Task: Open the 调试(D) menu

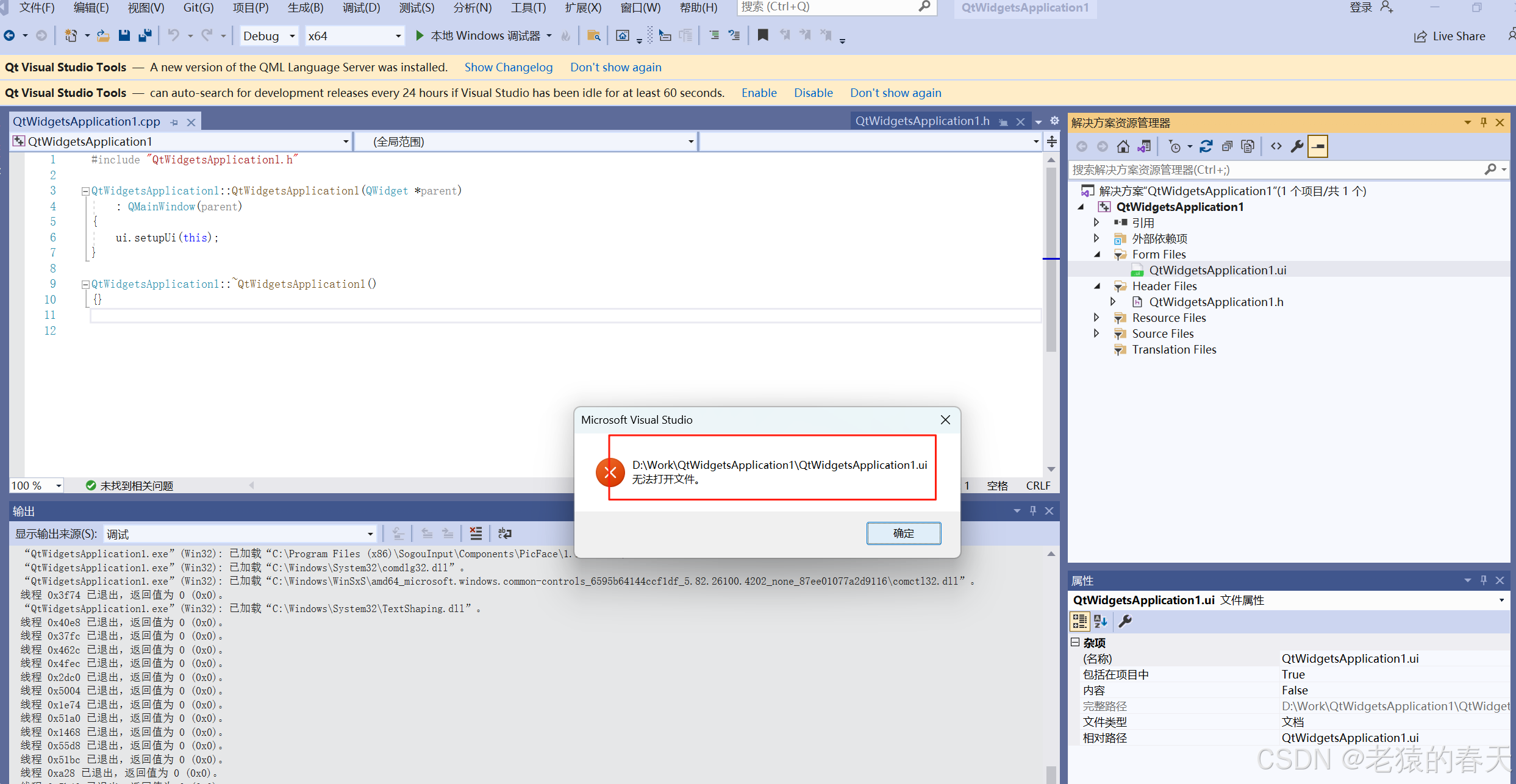Action: [361, 7]
